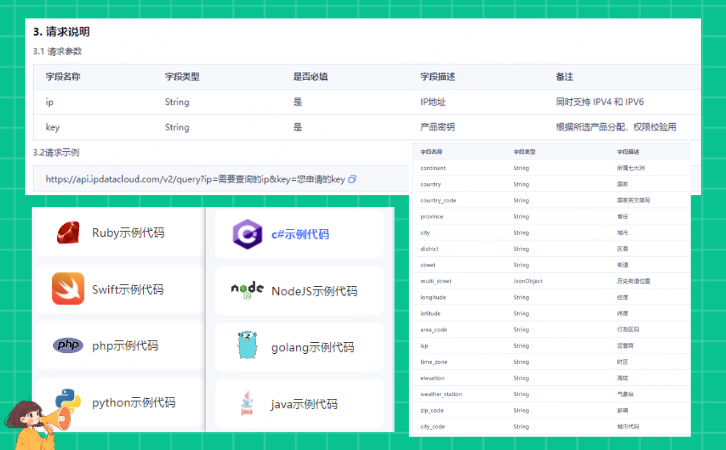Click the Python snake logo

68,401
